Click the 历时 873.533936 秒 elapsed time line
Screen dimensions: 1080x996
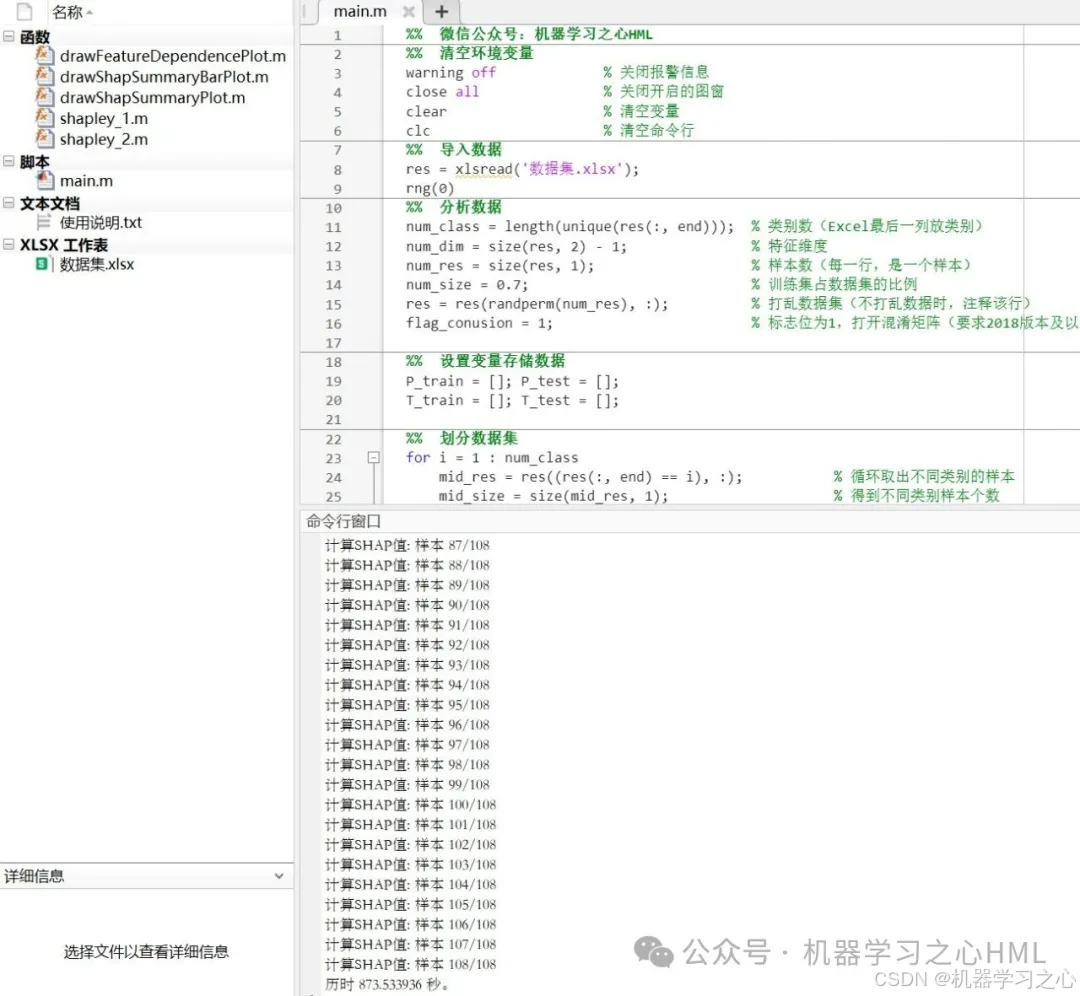point(386,984)
